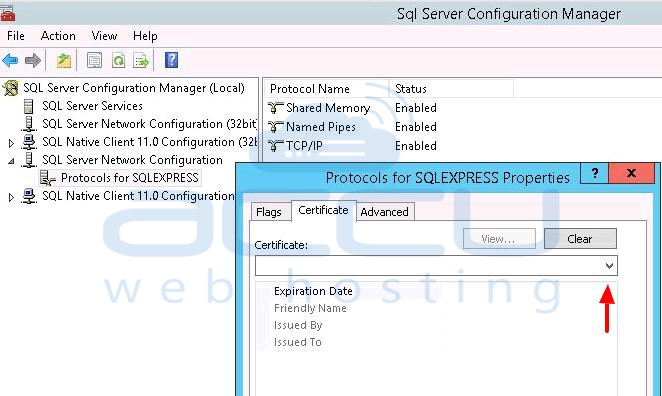Select Protocols for SQLEXPRESS tree item
Viewport: 662px width, 396px height.
pyautogui.click(x=130, y=178)
